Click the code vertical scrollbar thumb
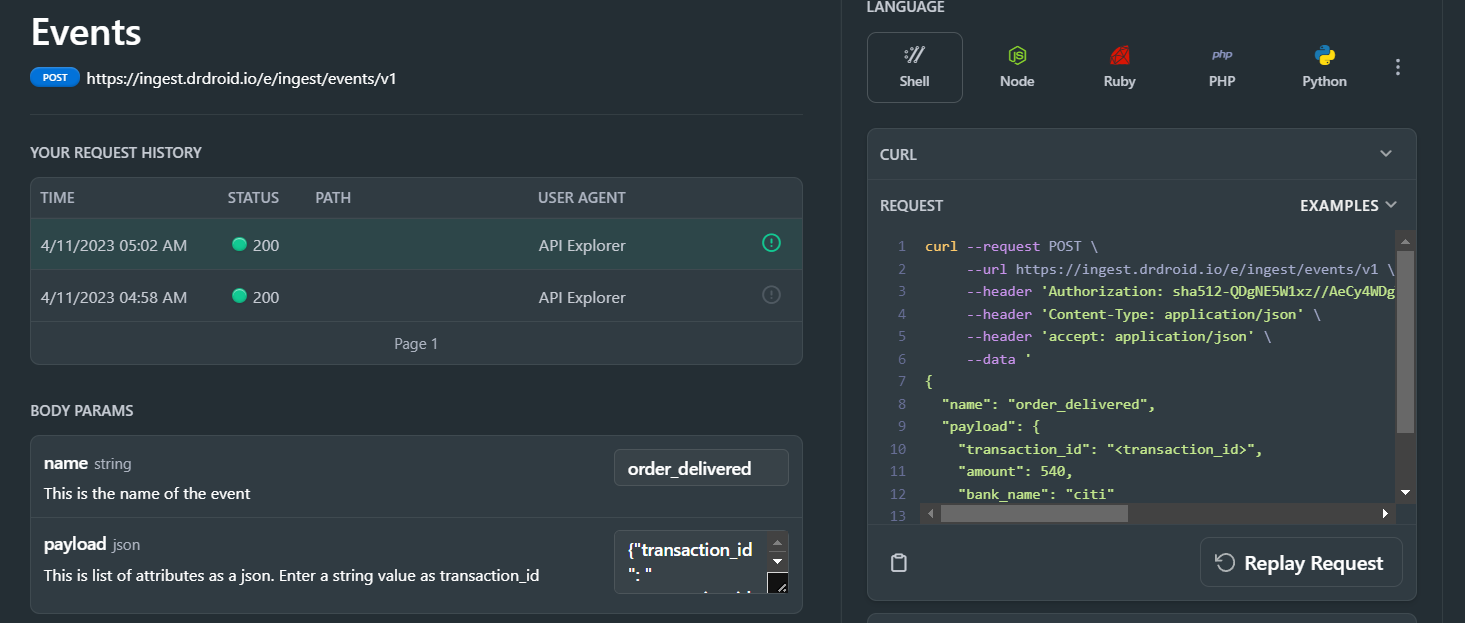Viewport: 1465px width, 623px height. pos(1405,340)
